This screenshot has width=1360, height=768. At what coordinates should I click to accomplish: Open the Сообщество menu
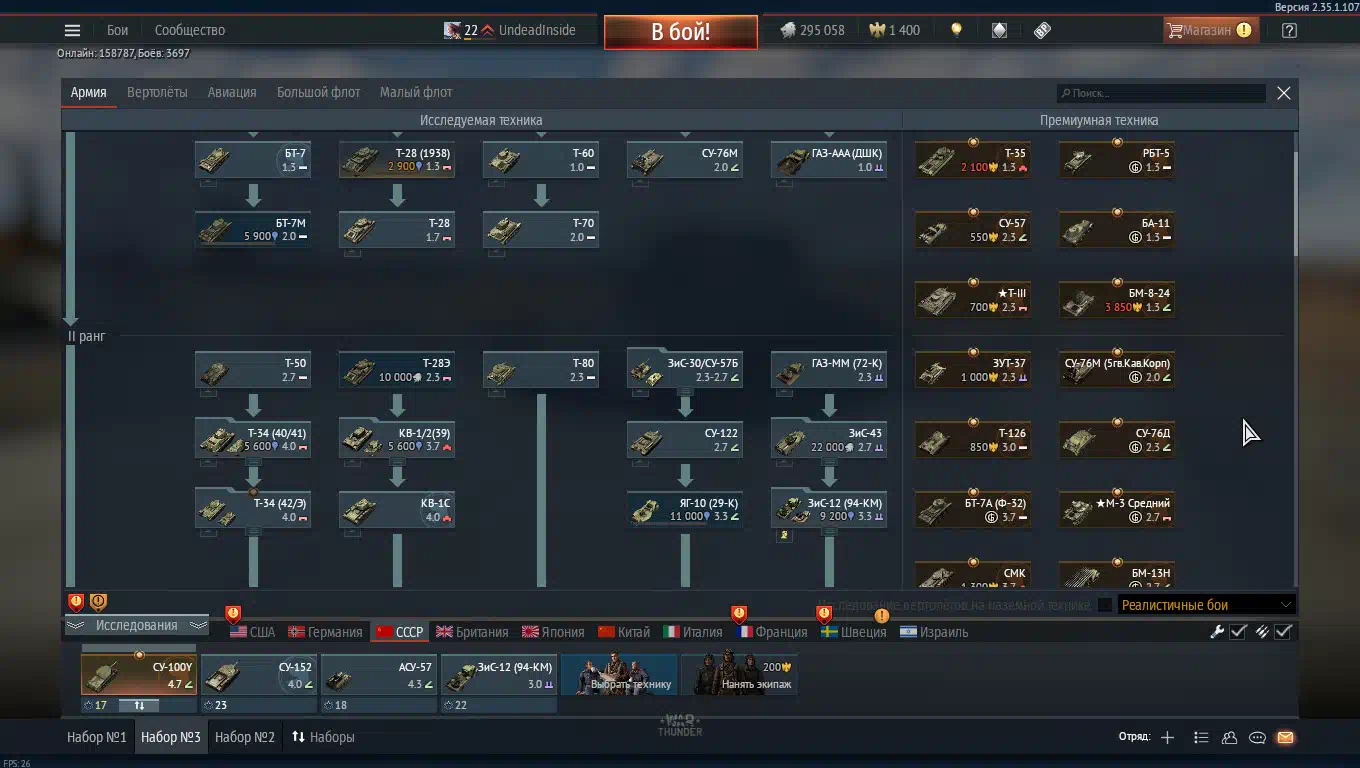tap(190, 30)
